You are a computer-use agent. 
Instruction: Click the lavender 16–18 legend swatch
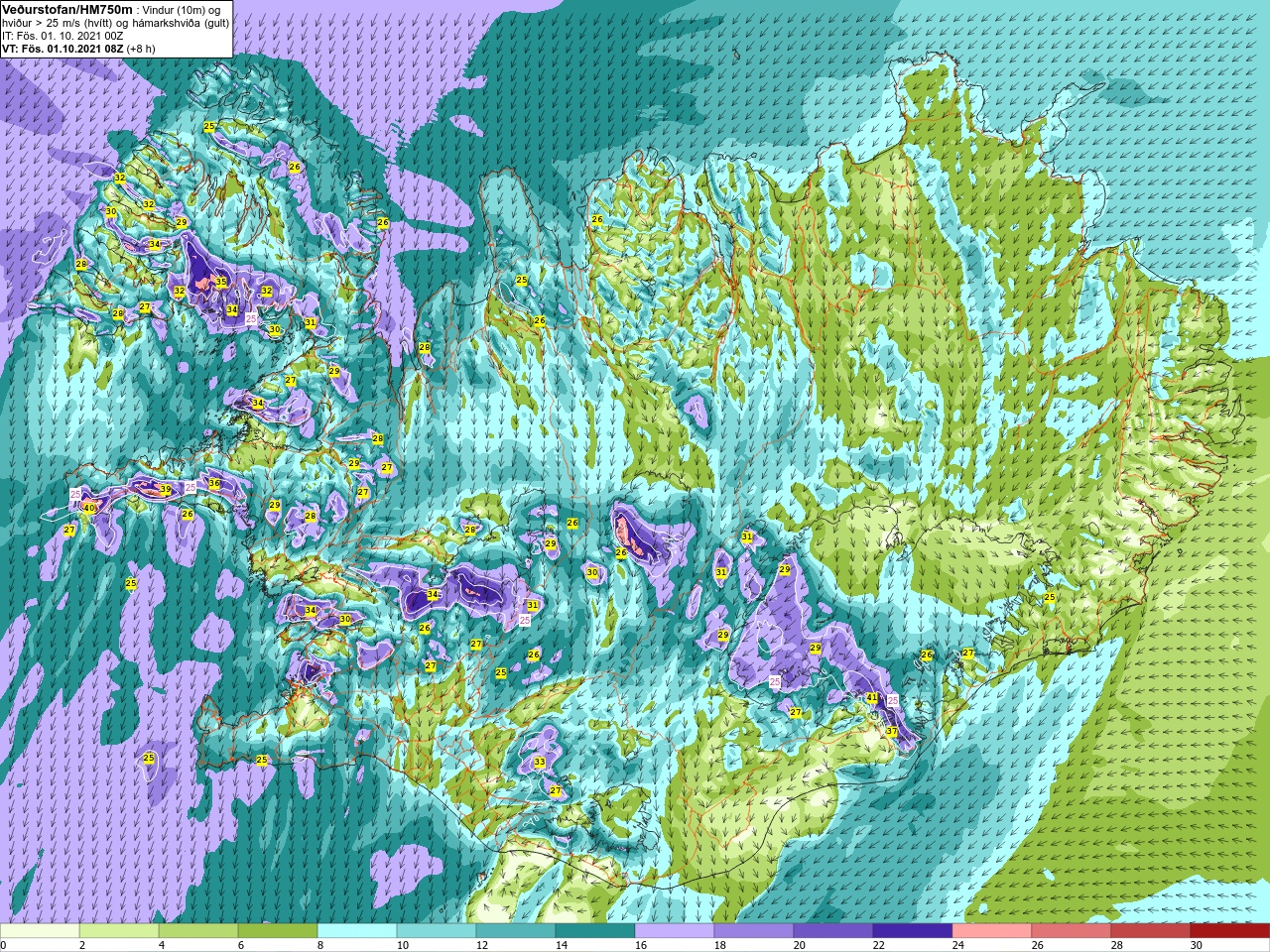coord(675,931)
